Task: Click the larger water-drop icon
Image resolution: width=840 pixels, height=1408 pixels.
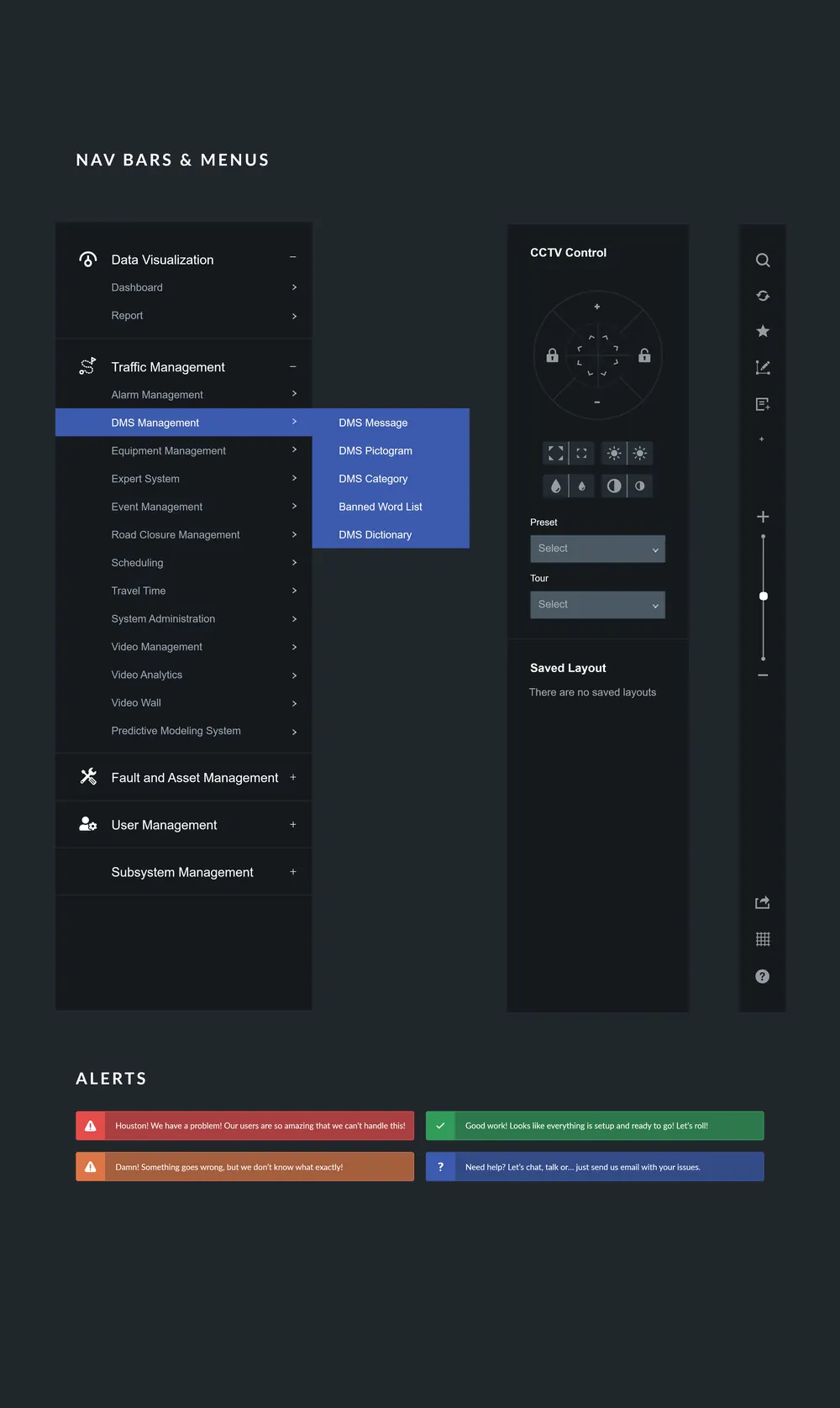Action: 556,486
